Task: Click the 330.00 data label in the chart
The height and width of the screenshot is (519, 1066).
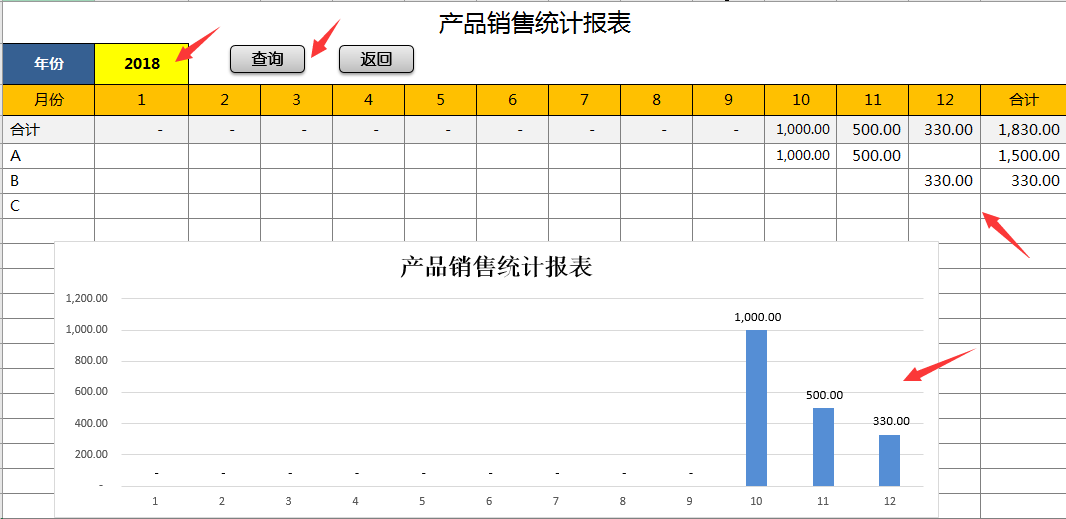Action: [891, 422]
